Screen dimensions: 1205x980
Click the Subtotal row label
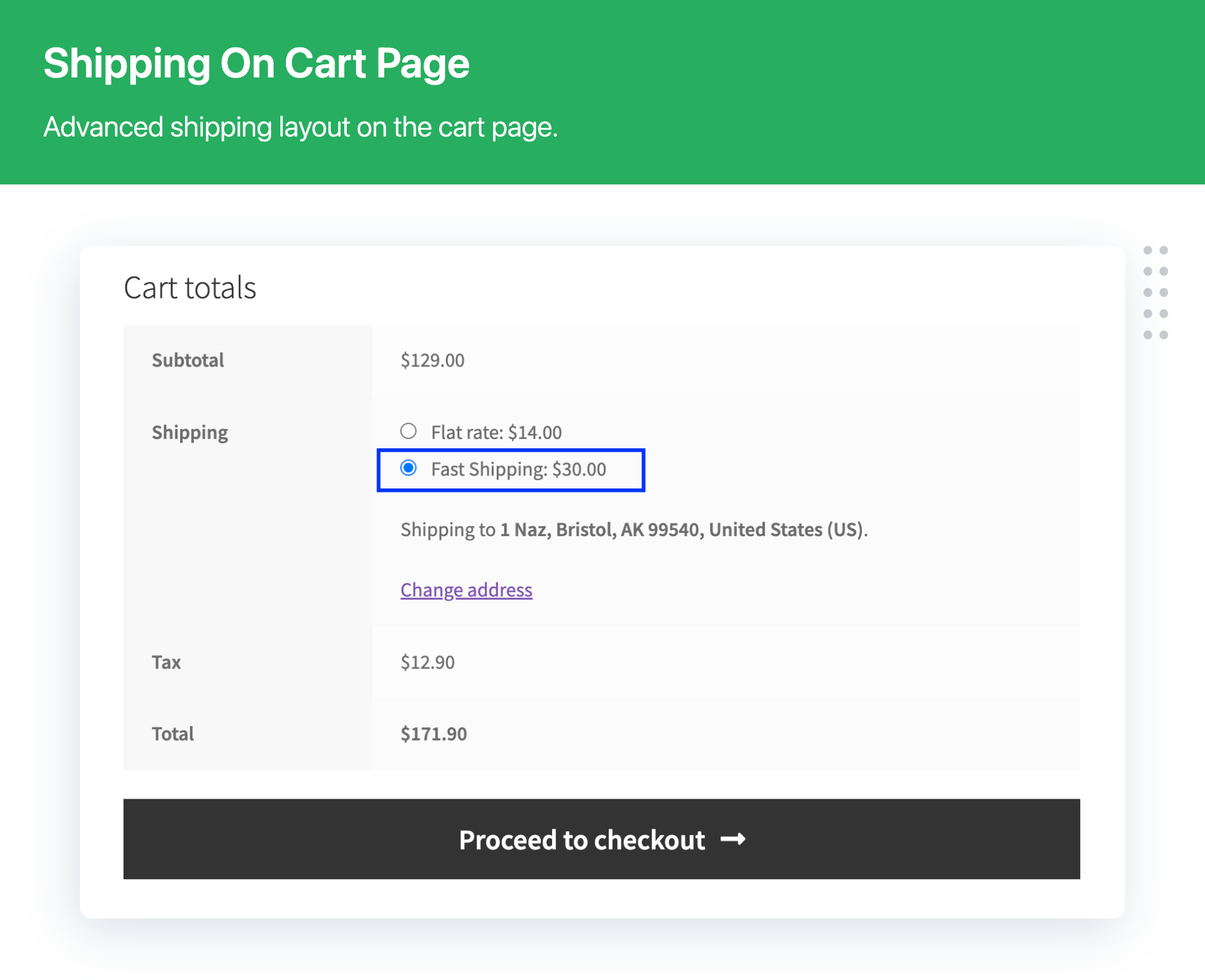pyautogui.click(x=188, y=360)
